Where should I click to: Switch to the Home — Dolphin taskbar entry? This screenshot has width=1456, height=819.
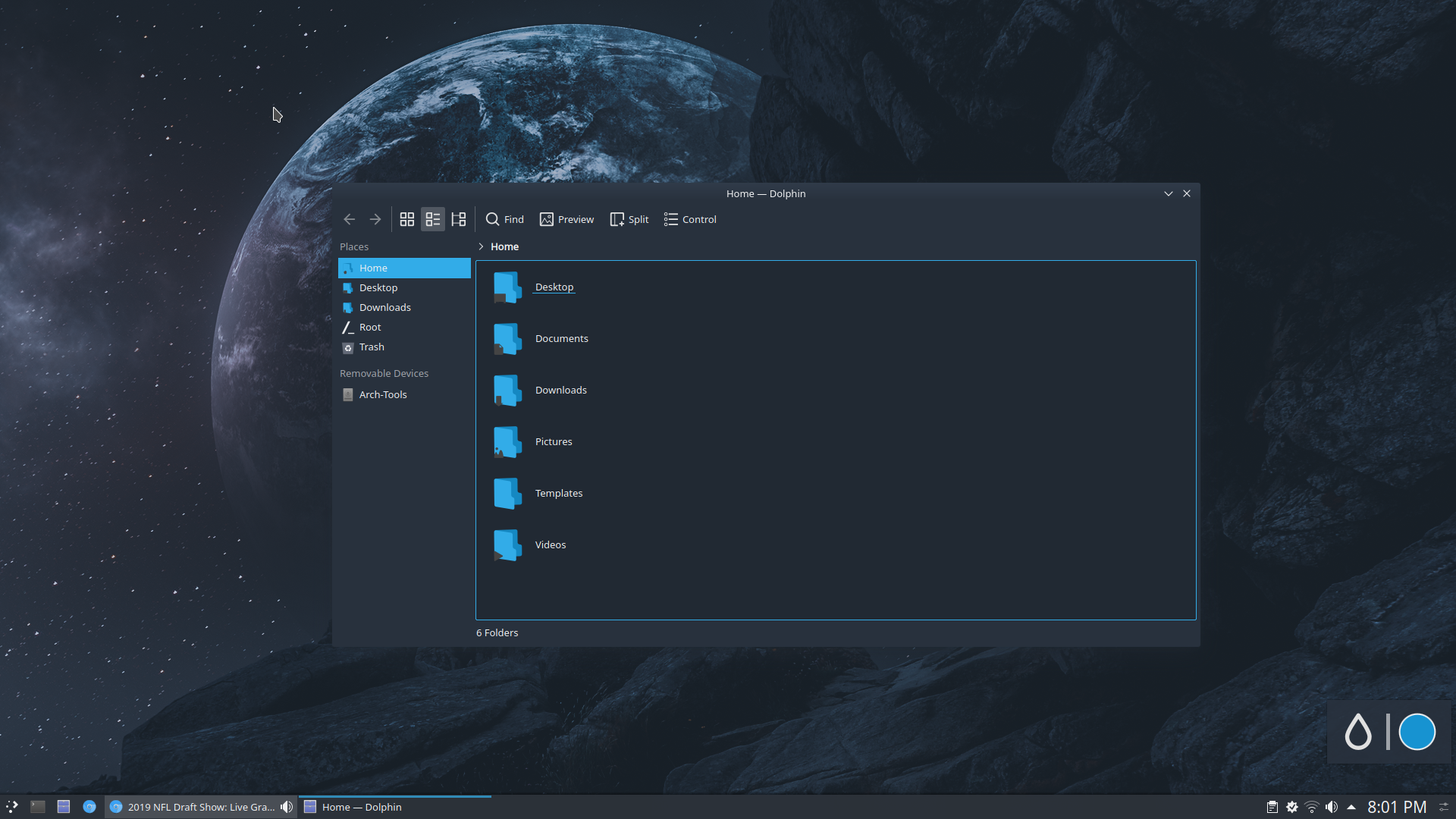pos(362,806)
